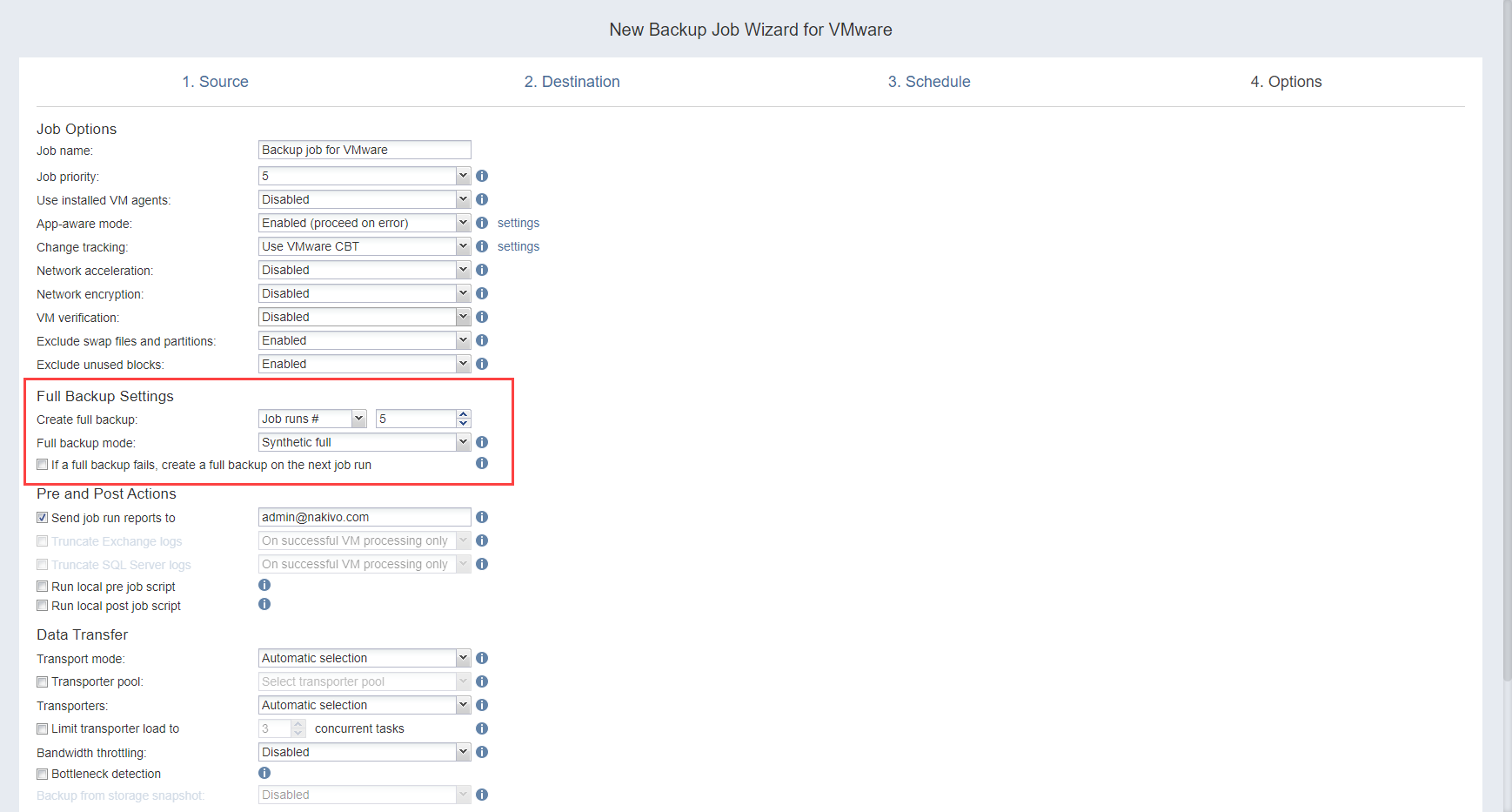Click the email recipient field admin@nakivo.com
Viewport: 1512px width, 812px height.
click(x=365, y=517)
